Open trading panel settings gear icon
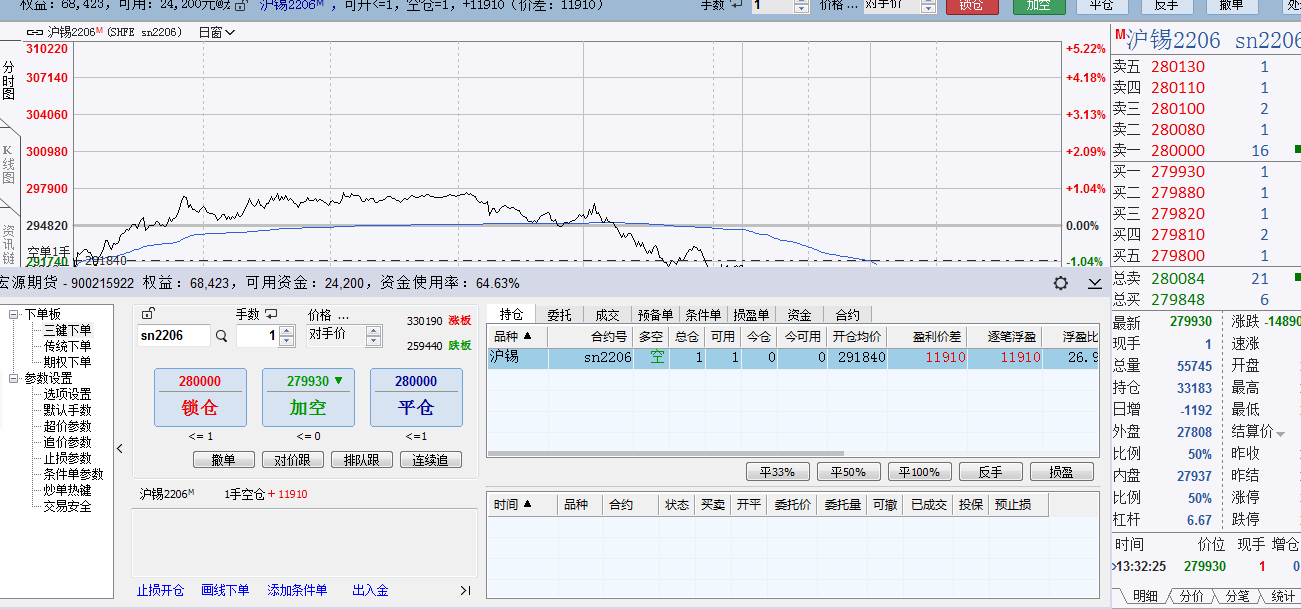This screenshot has width=1301, height=609. tap(1061, 283)
